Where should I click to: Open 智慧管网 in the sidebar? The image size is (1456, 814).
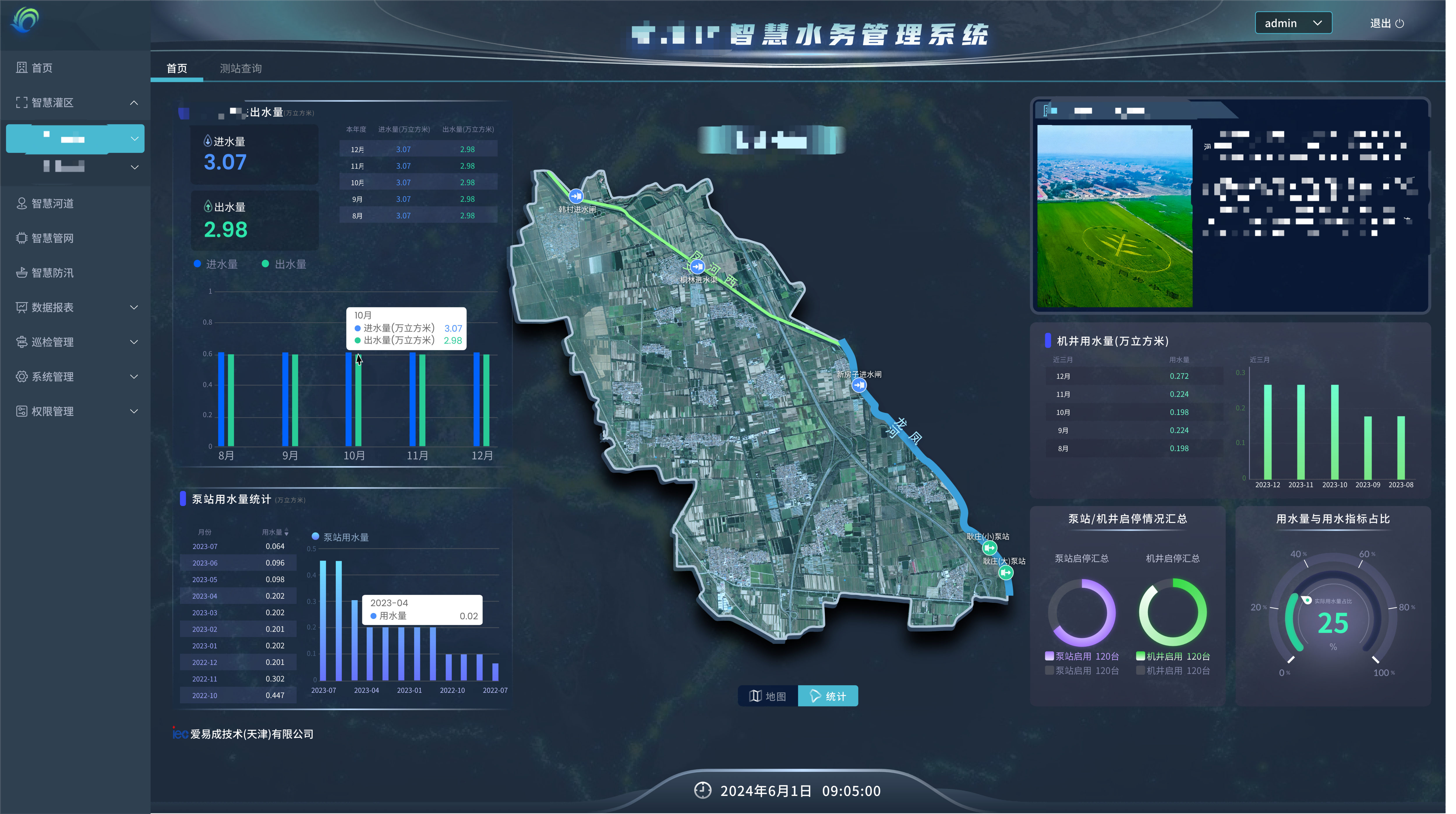[75, 238]
